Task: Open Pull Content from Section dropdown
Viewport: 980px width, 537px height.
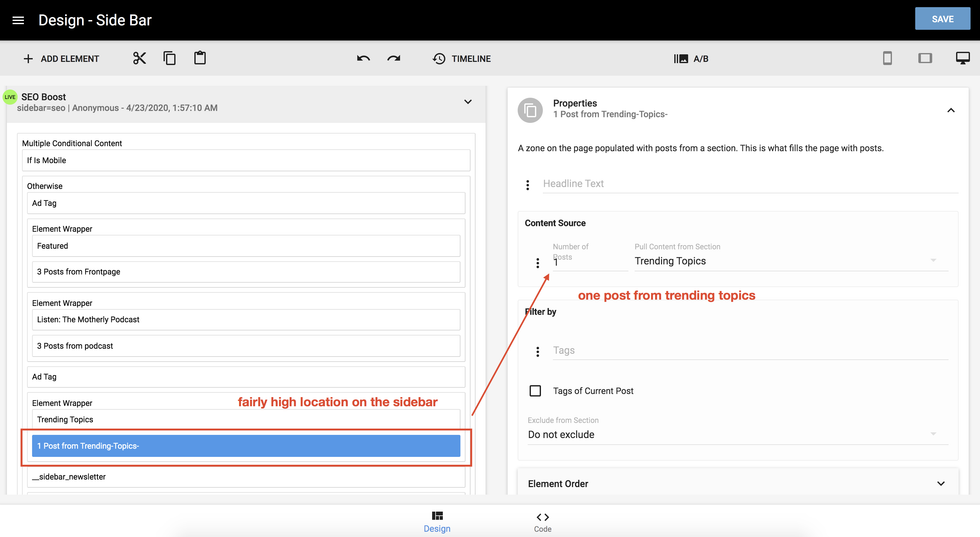Action: coord(786,261)
